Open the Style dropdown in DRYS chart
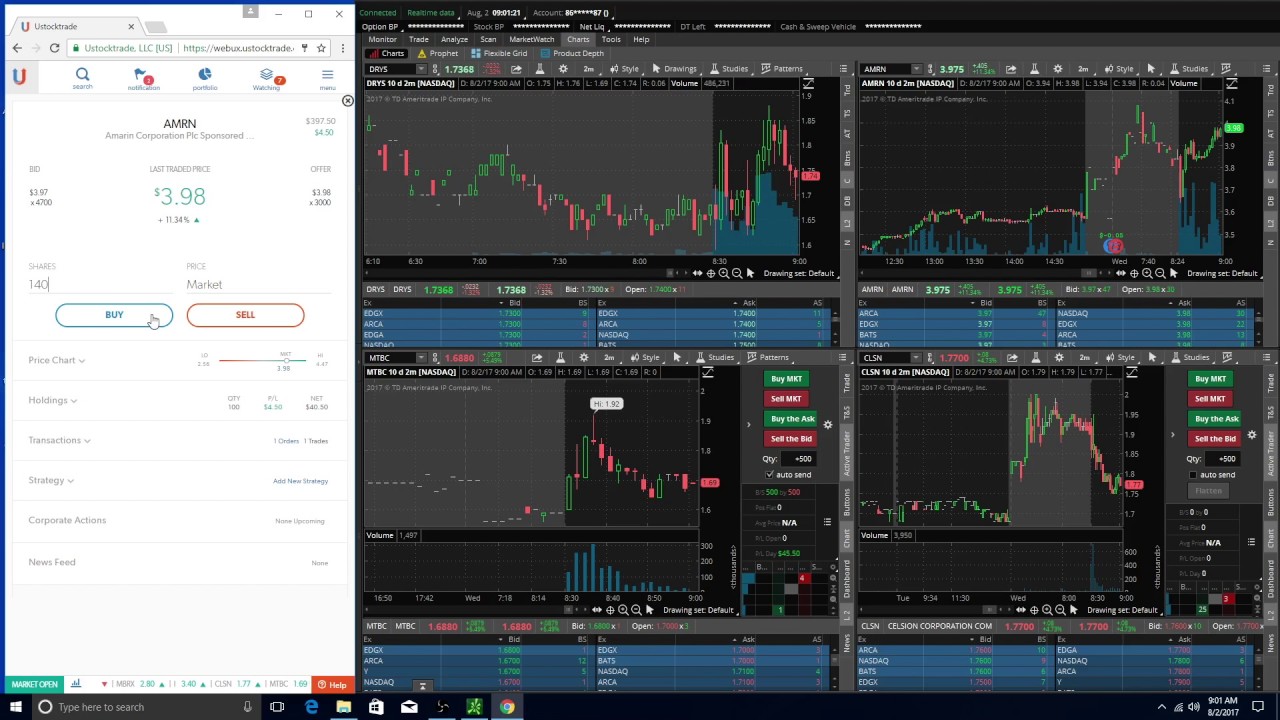The image size is (1280, 720). (x=626, y=69)
